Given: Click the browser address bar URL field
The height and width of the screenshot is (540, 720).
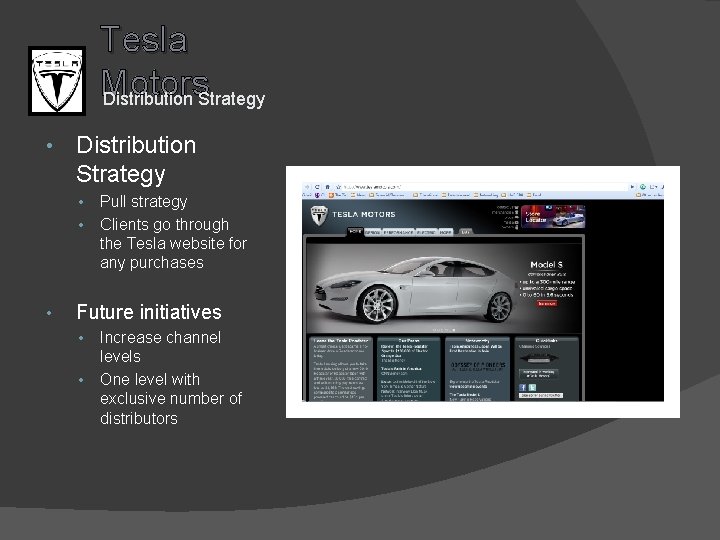Looking at the screenshot, I should pos(484,187).
